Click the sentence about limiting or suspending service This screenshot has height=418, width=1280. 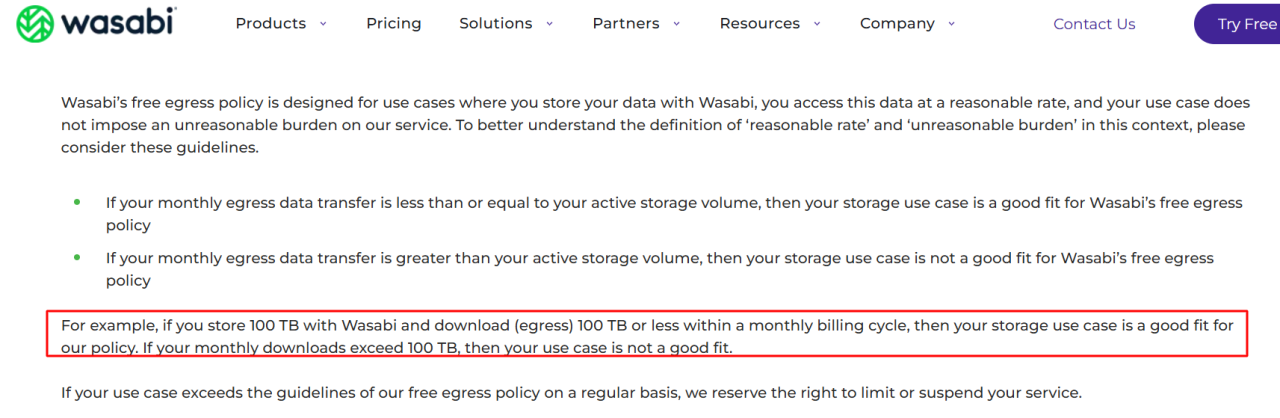(x=571, y=392)
